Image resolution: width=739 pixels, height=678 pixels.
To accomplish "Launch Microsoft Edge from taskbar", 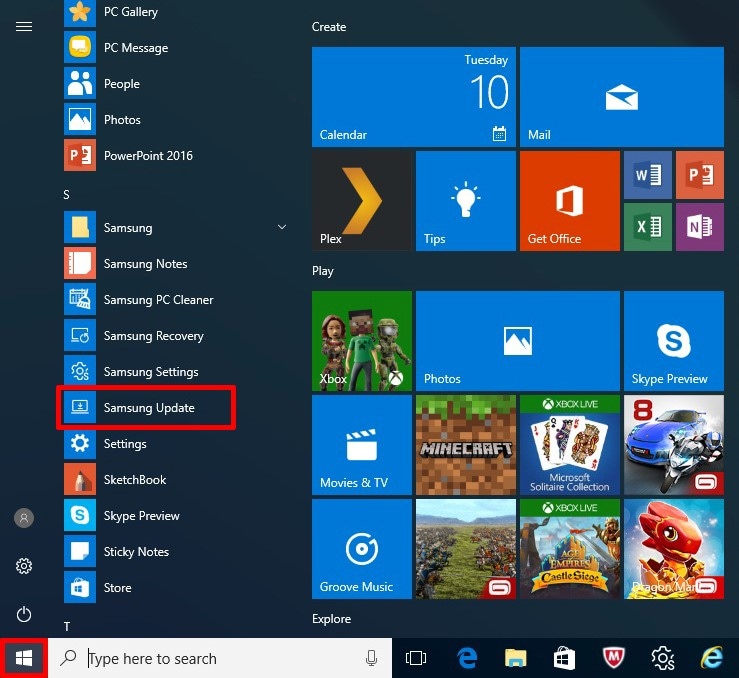I will pyautogui.click(x=467, y=658).
